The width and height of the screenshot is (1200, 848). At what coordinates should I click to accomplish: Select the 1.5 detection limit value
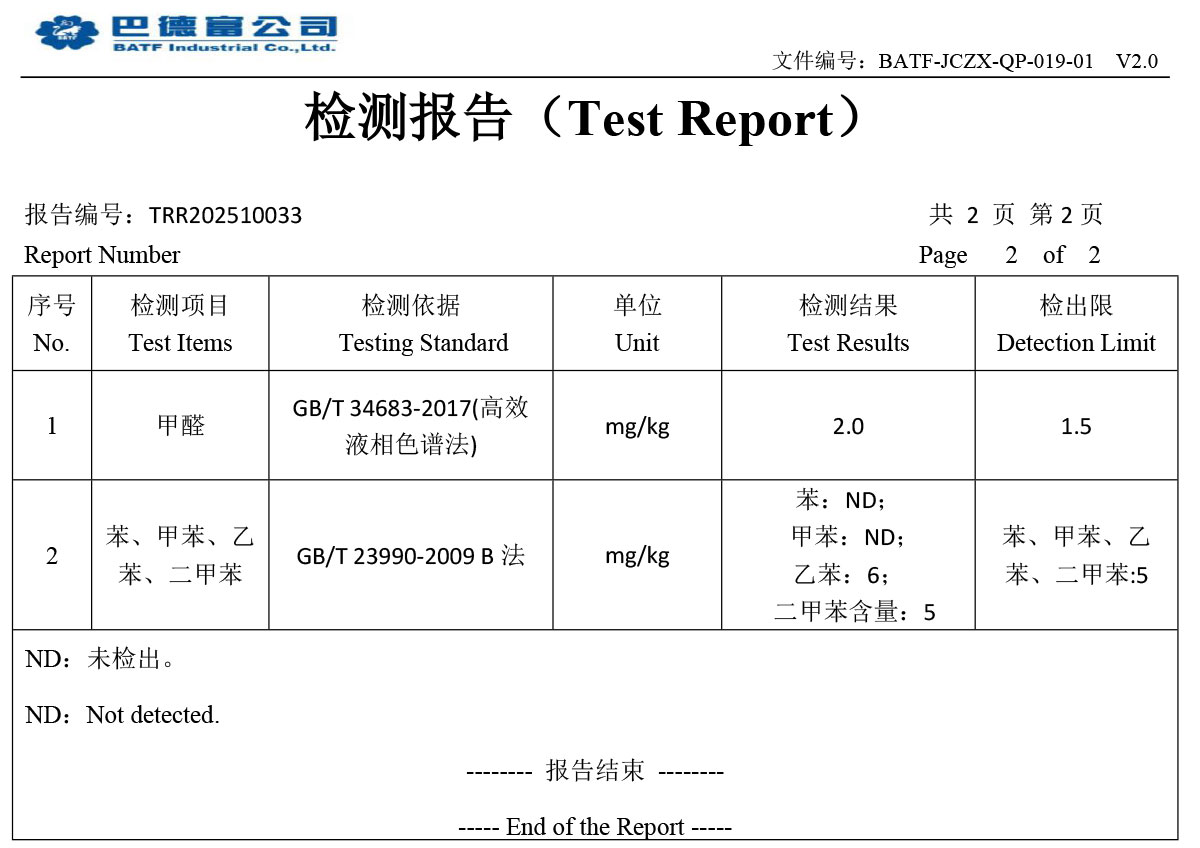pyautogui.click(x=1076, y=426)
